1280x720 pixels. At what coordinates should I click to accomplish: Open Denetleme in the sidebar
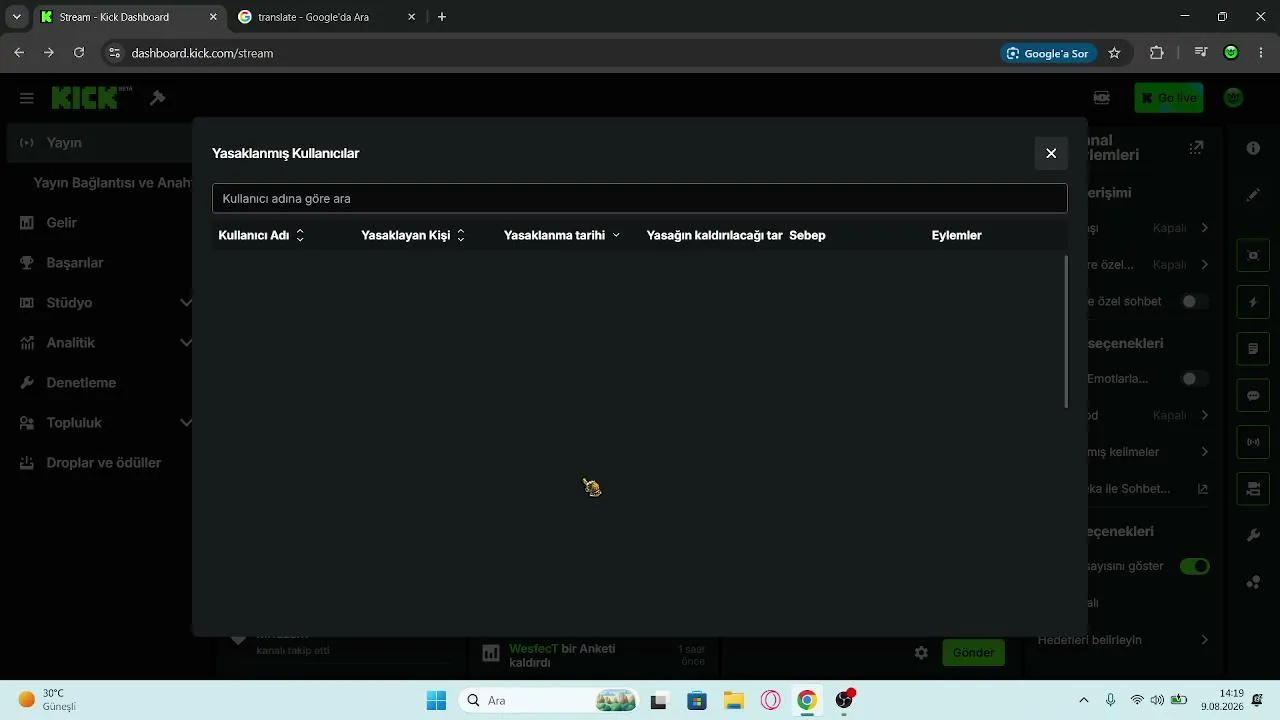[100, 383]
